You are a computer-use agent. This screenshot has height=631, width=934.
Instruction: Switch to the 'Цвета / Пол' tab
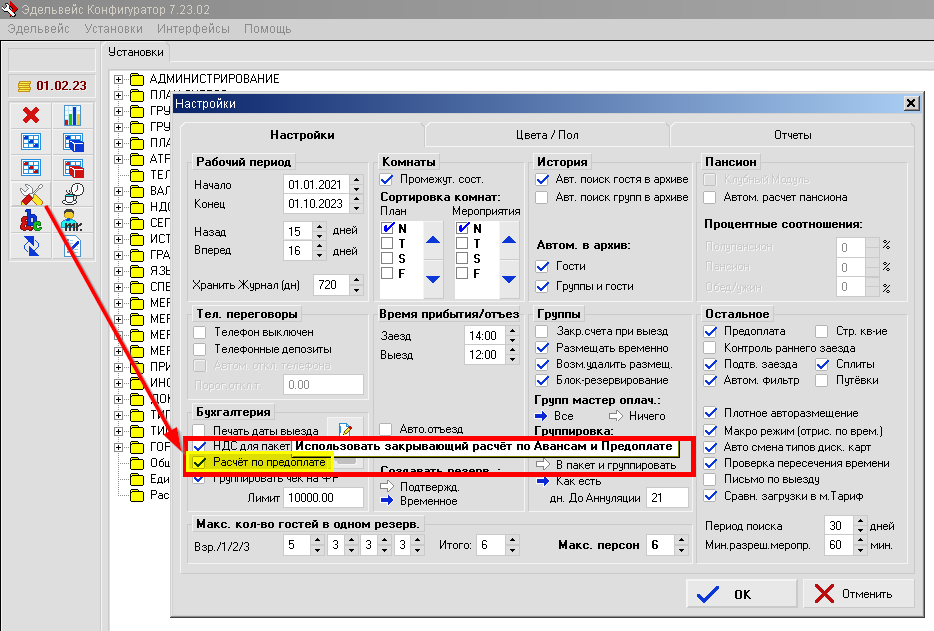546,135
